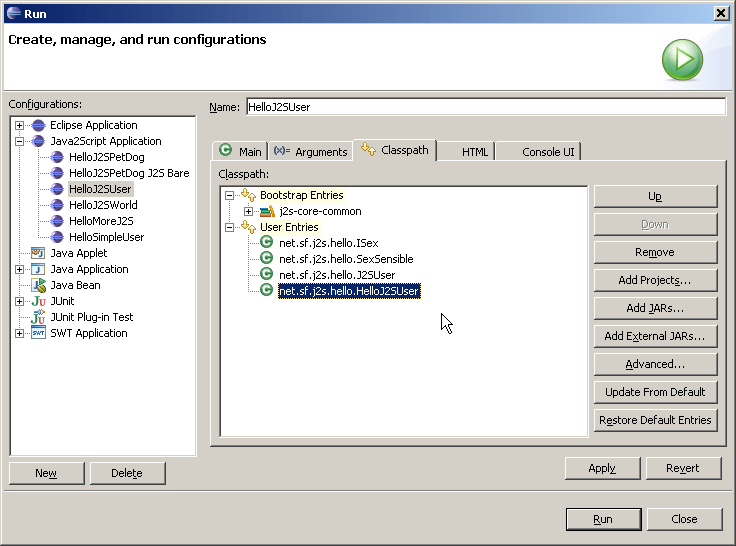
Task: Click the JUnit Plug-in Test icon
Action: coord(38,317)
